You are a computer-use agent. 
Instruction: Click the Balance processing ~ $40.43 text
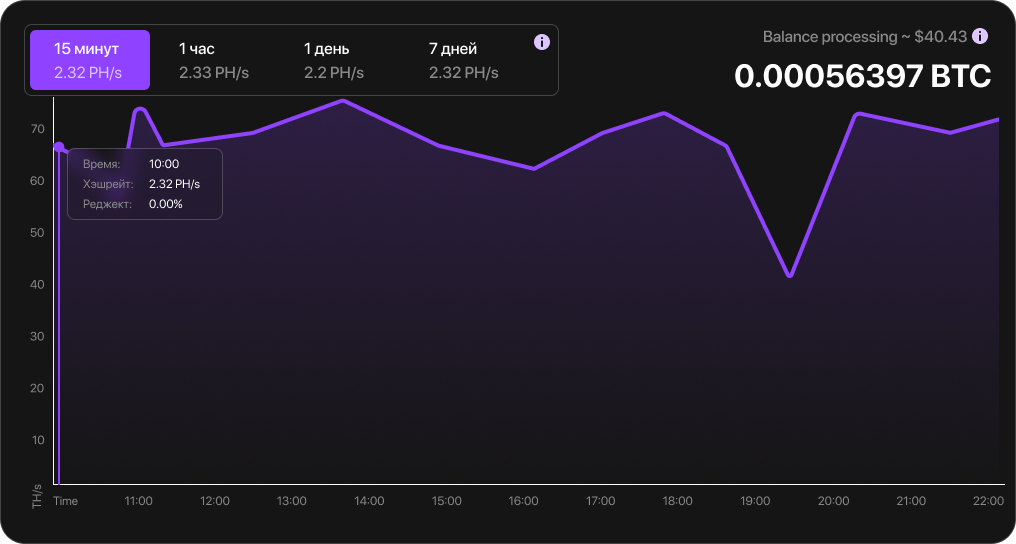pos(864,37)
